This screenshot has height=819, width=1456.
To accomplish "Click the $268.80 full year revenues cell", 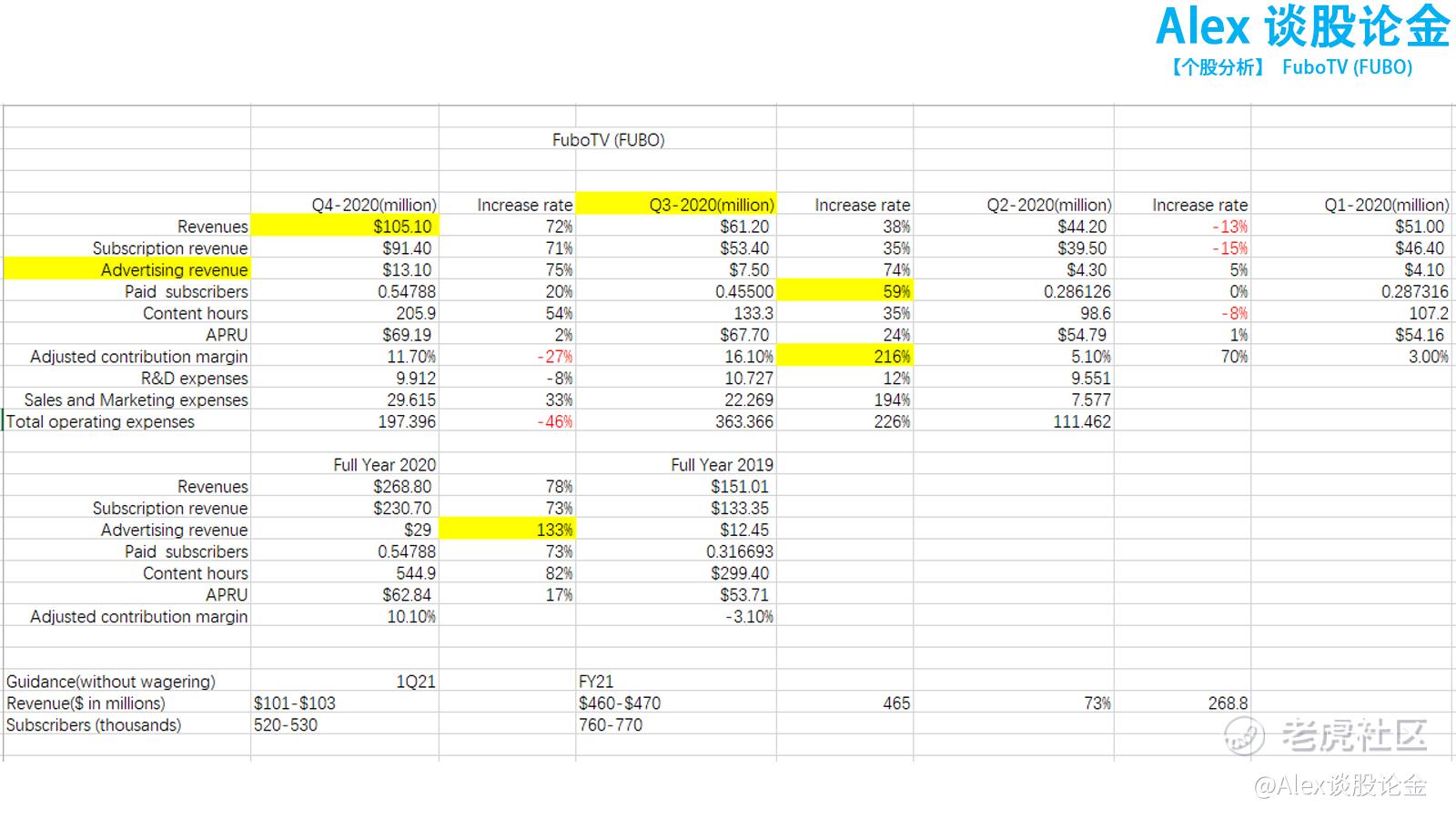I will tap(345, 487).
